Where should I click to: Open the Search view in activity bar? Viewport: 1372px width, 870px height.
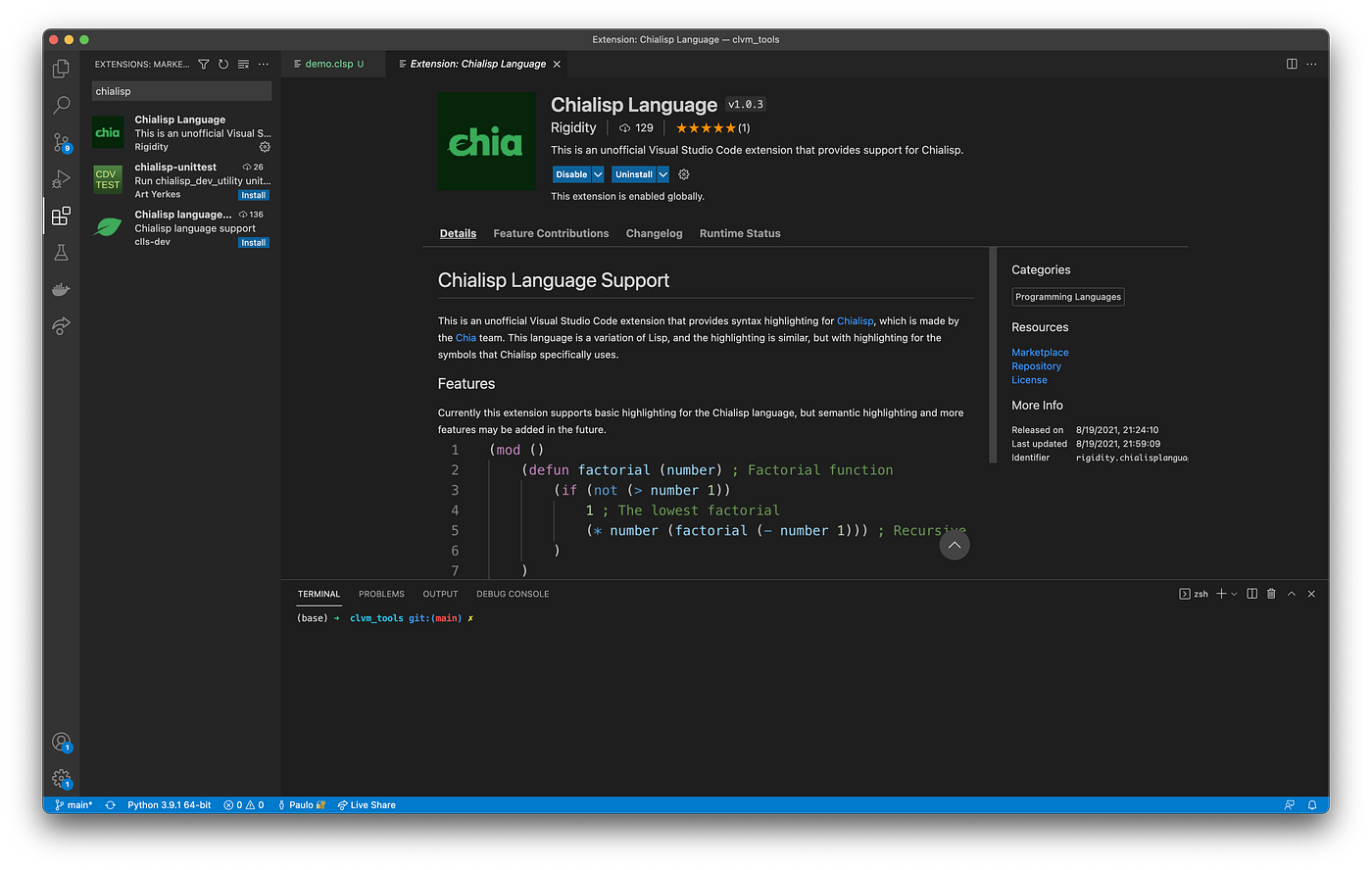tap(61, 105)
